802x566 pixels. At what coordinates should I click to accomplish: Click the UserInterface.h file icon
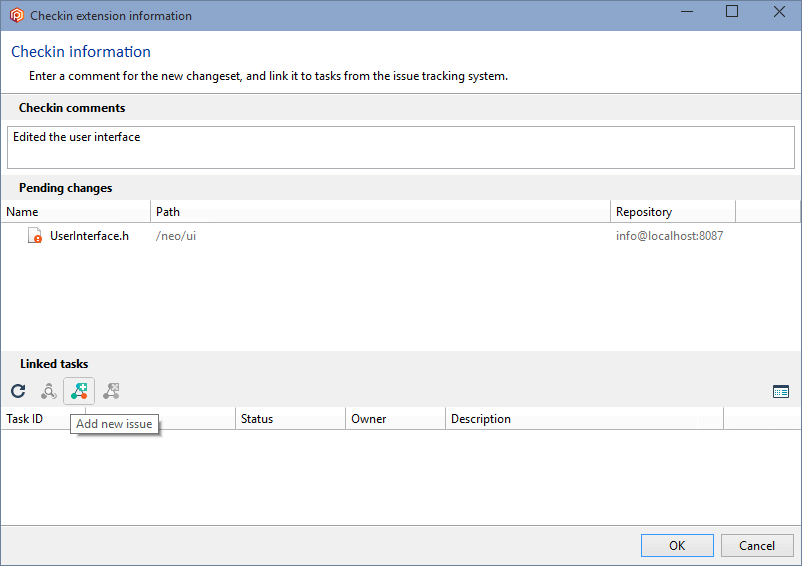[x=34, y=236]
